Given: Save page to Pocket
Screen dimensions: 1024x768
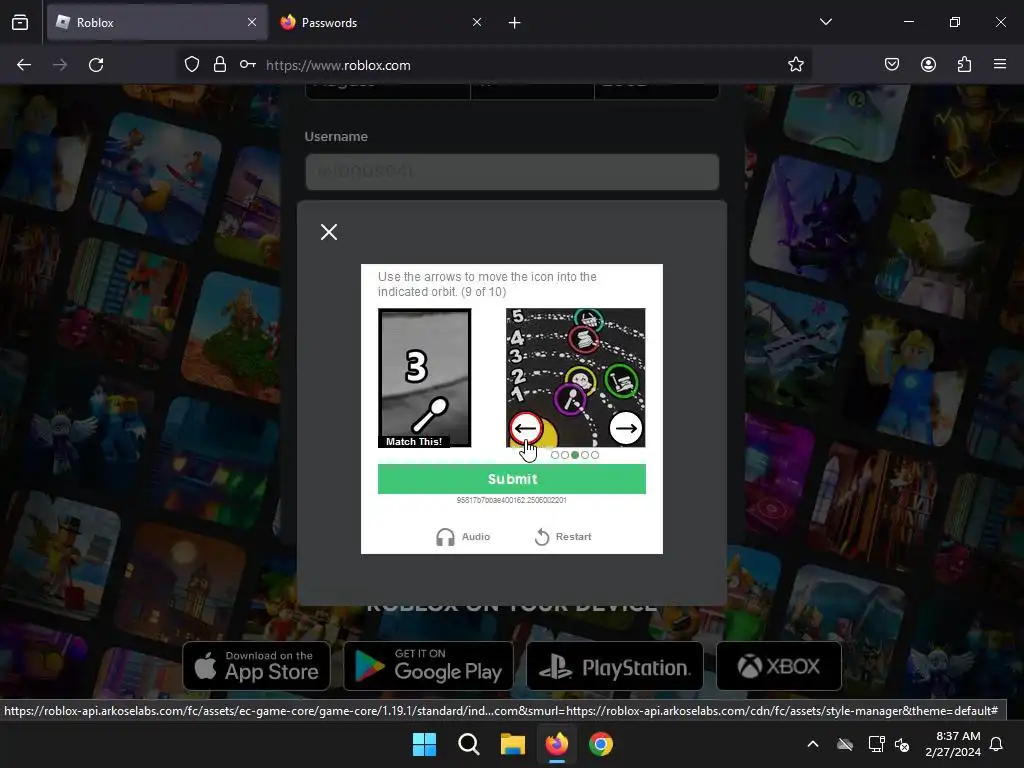Looking at the screenshot, I should click(892, 65).
